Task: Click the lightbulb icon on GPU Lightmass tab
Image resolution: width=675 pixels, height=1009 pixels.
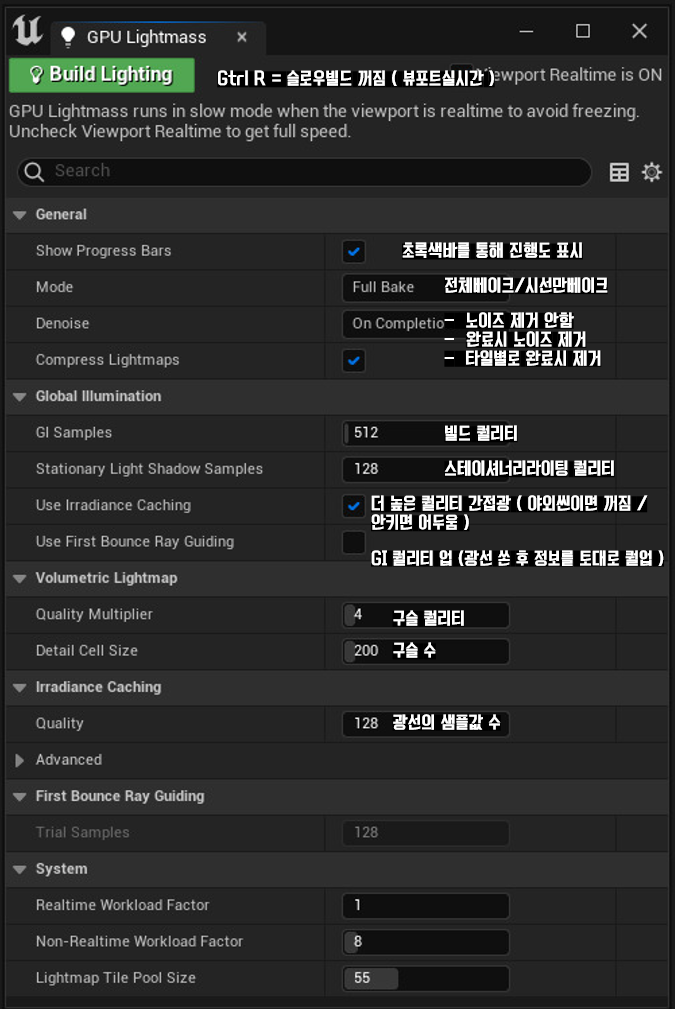Action: (x=68, y=37)
